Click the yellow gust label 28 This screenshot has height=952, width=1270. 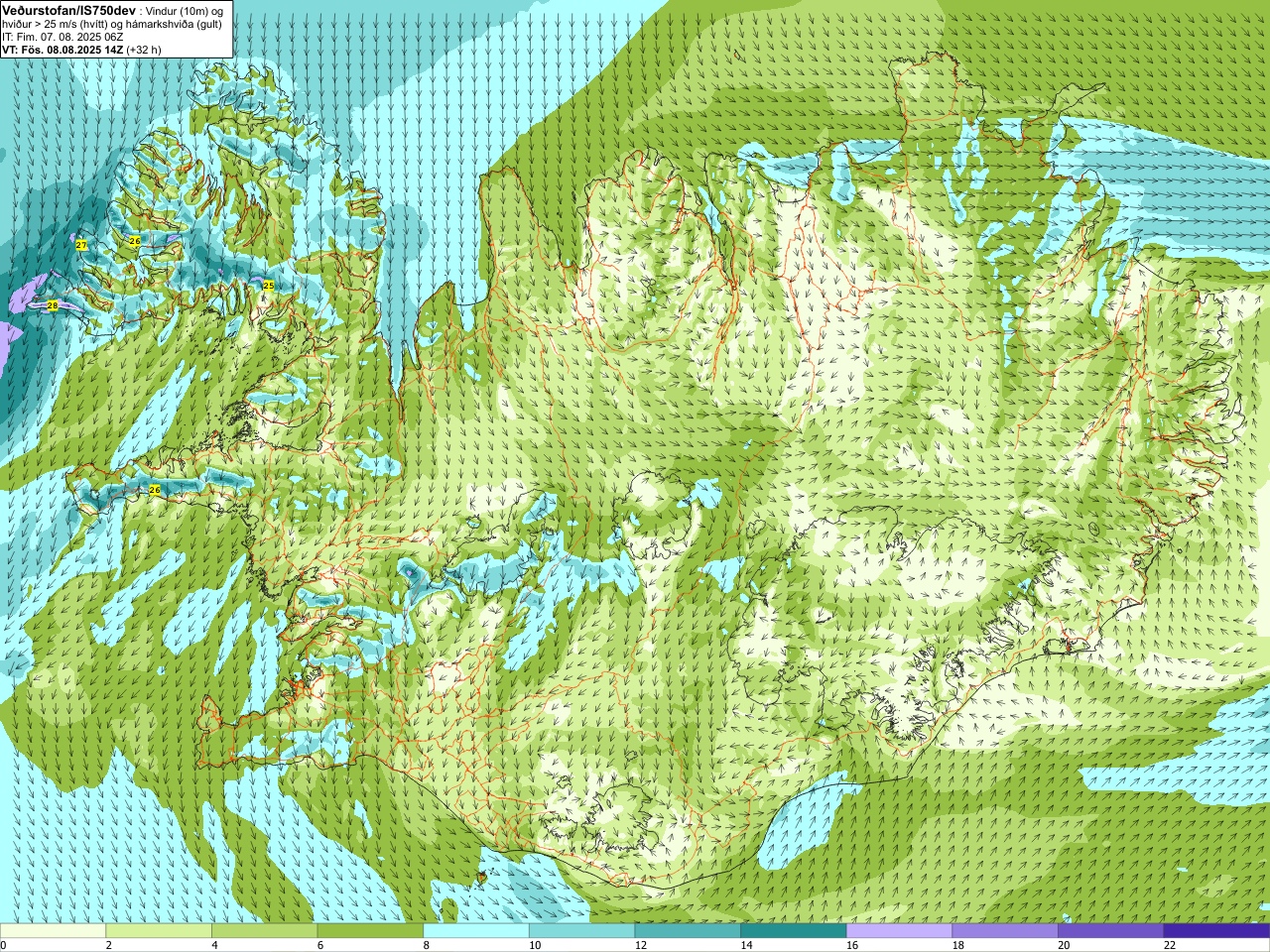coord(53,305)
